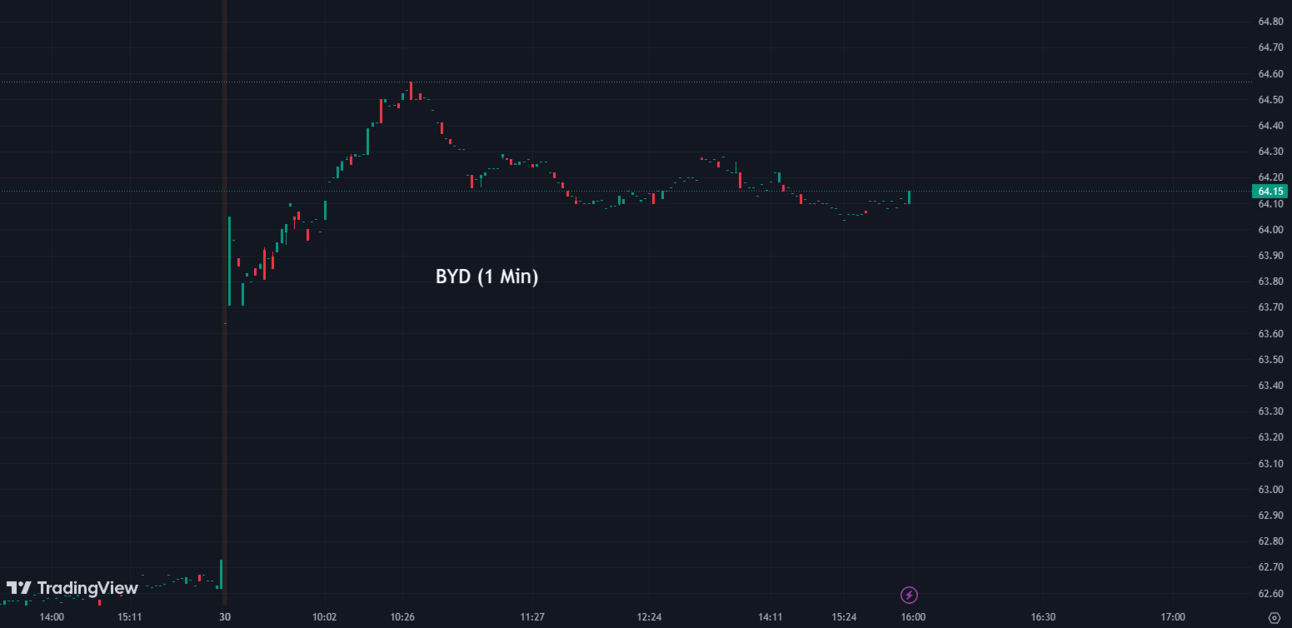This screenshot has height=628, width=1292.
Task: Click the 10:02 time axis label
Action: tap(324, 617)
